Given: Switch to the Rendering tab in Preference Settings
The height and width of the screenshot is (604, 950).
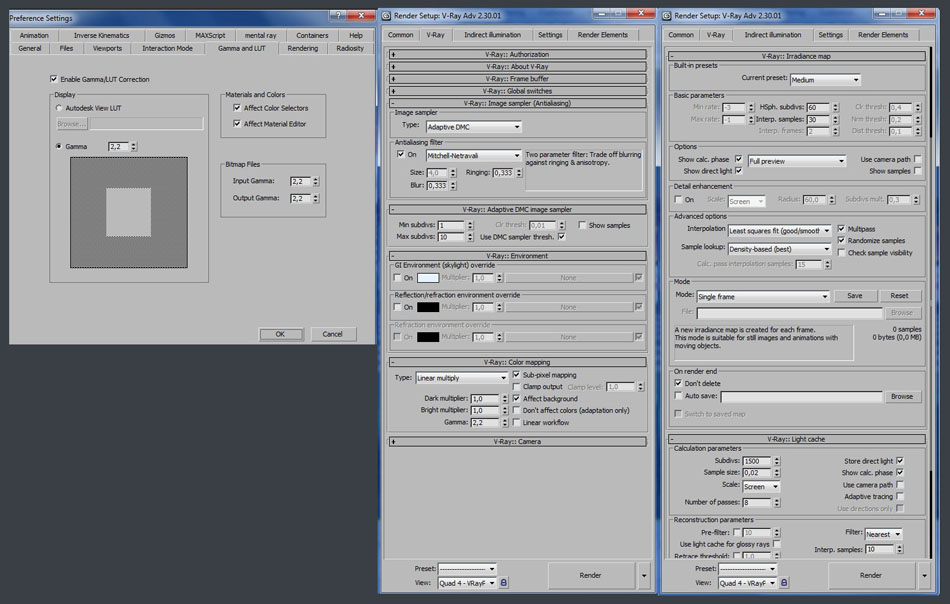Looking at the screenshot, I should [x=302, y=48].
